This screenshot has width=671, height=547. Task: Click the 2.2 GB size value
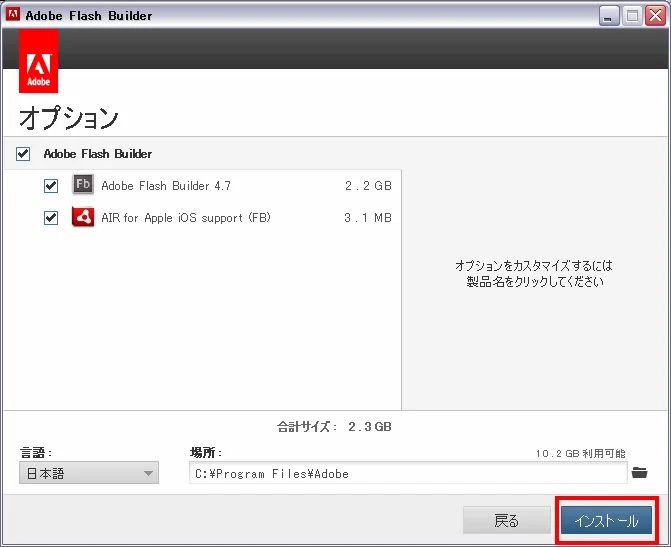pyautogui.click(x=368, y=186)
